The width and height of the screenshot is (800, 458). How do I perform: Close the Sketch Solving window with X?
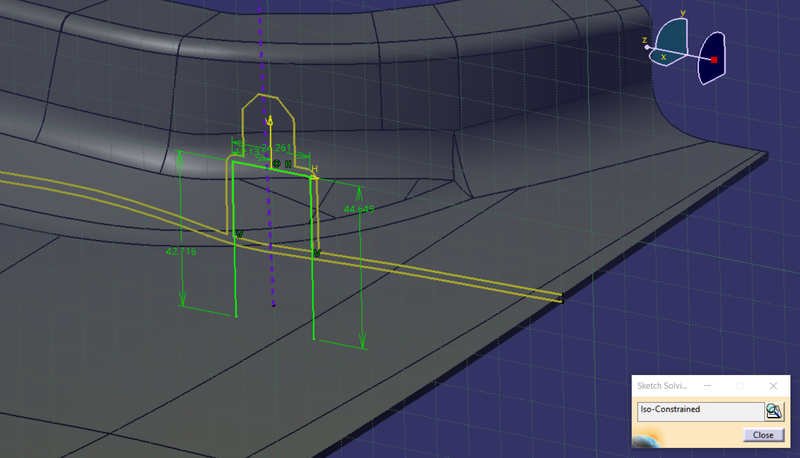773,385
